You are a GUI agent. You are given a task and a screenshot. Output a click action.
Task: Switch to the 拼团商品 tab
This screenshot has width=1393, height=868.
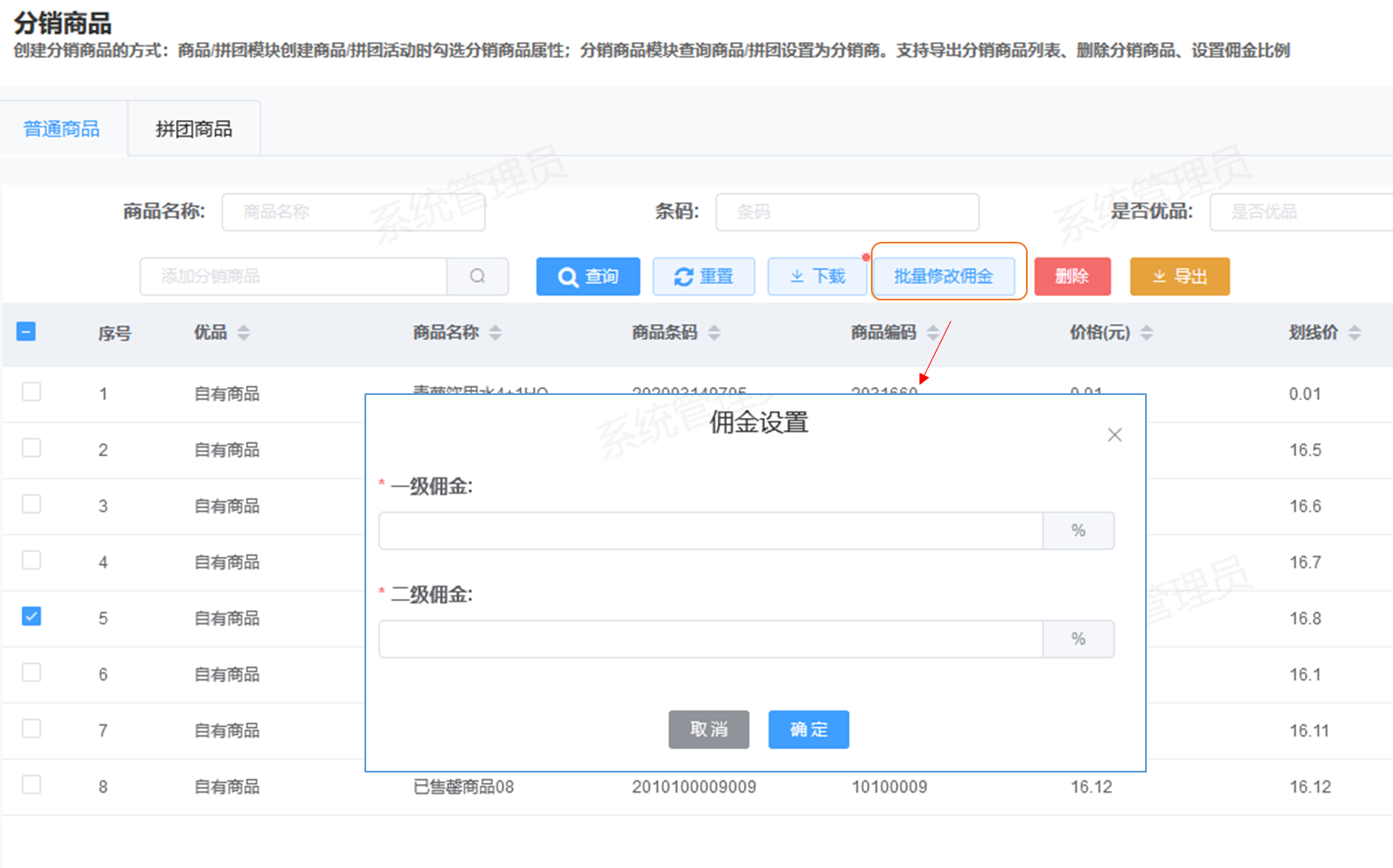click(x=194, y=130)
